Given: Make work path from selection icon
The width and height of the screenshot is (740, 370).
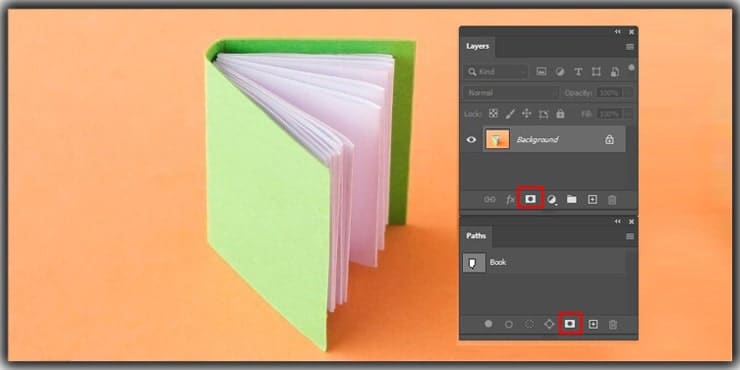Looking at the screenshot, I should tap(549, 324).
